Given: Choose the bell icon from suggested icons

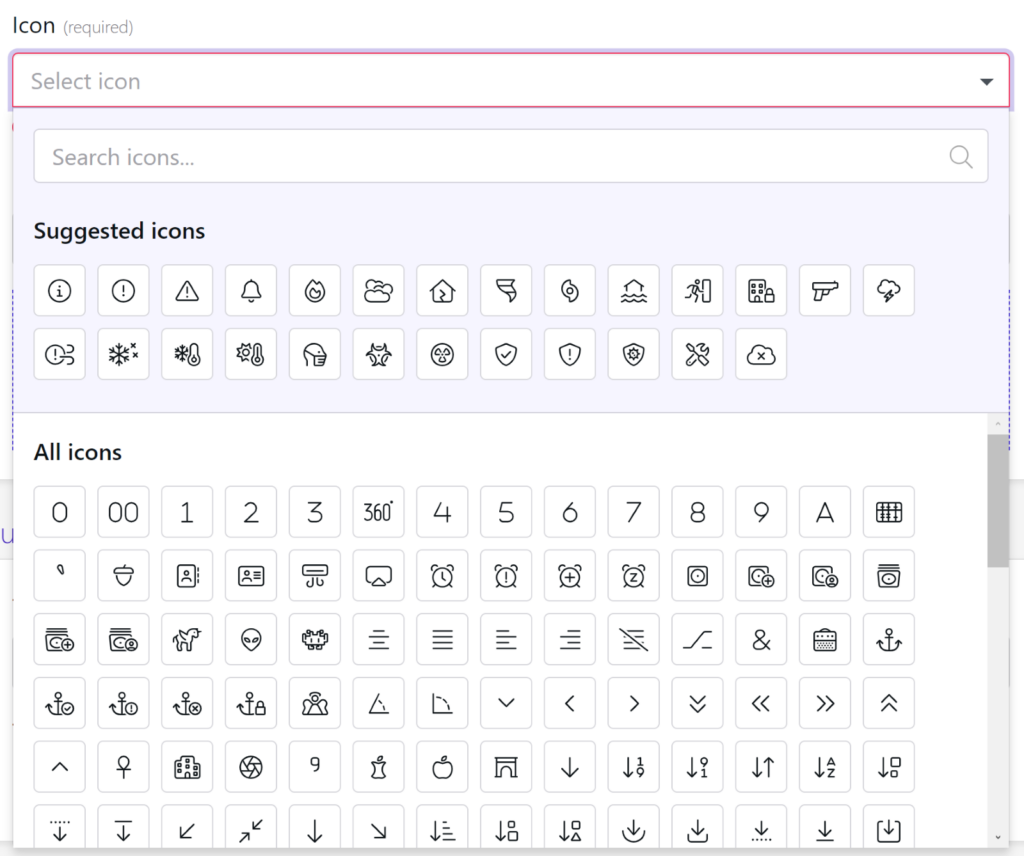Looking at the screenshot, I should (251, 290).
